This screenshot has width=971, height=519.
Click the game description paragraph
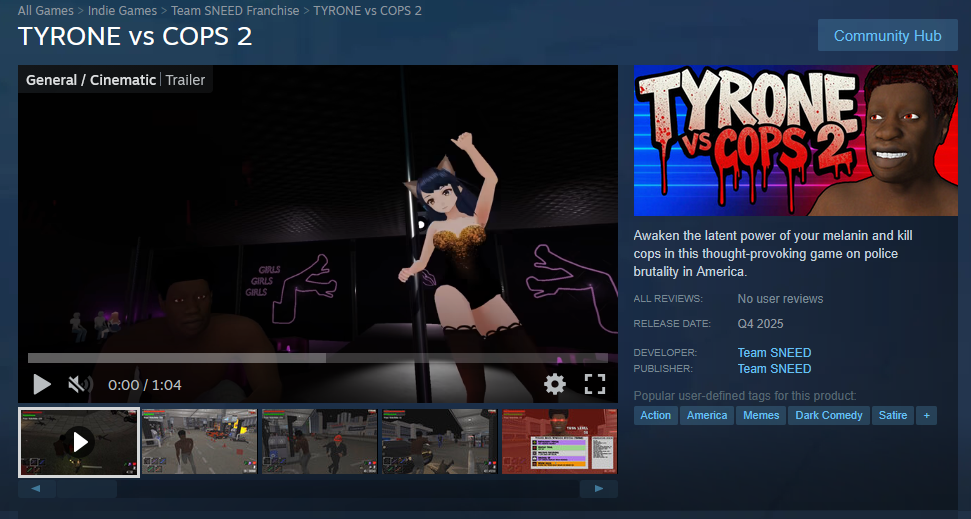(773, 253)
